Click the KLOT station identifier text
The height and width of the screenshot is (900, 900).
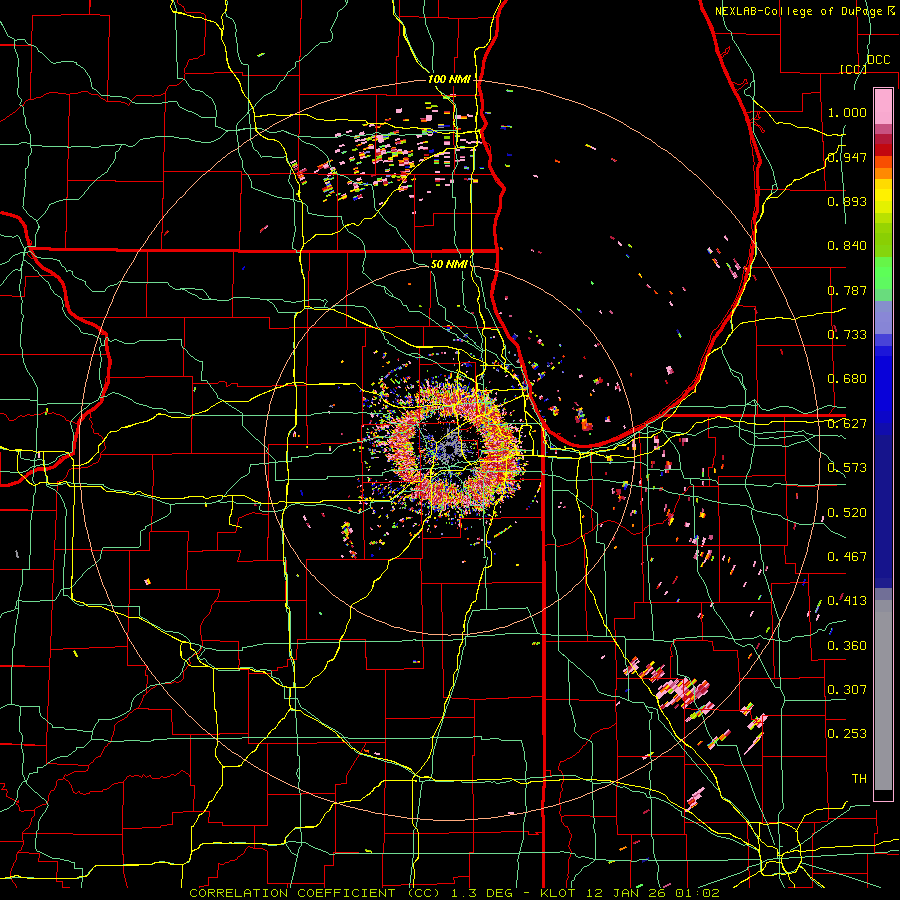coord(560,893)
